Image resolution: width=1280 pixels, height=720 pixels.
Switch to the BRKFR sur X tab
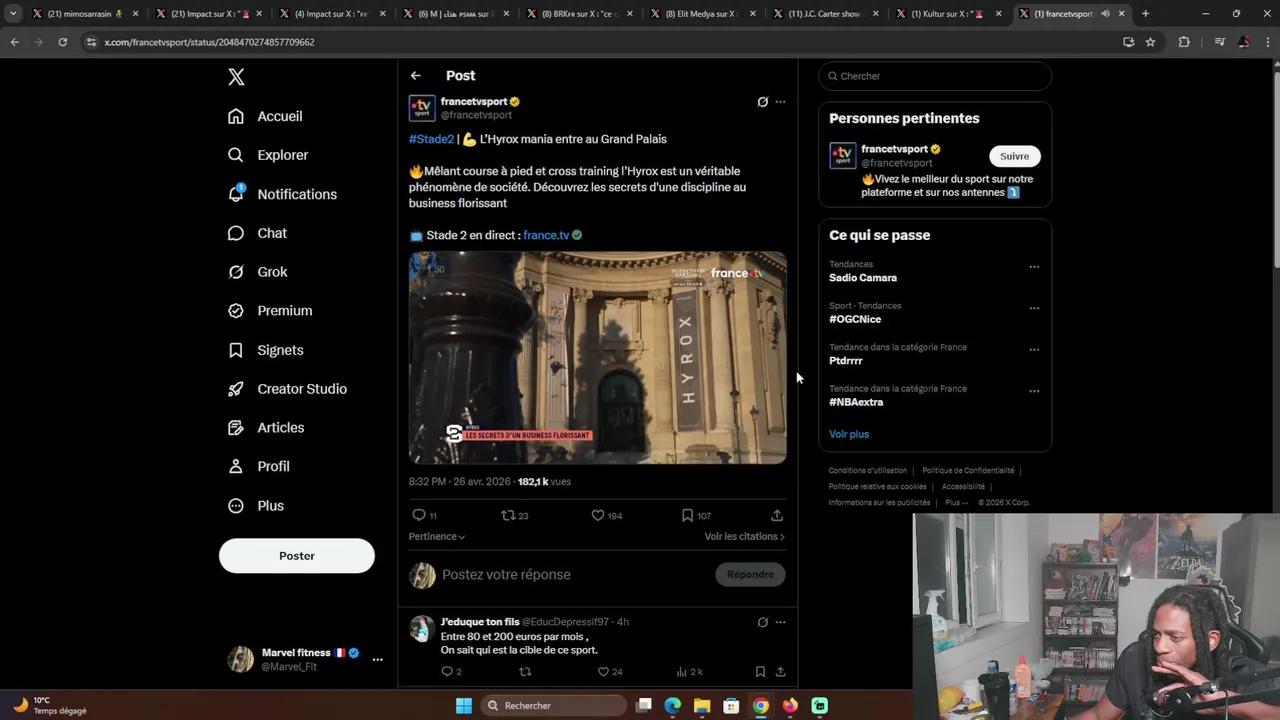click(x=579, y=14)
